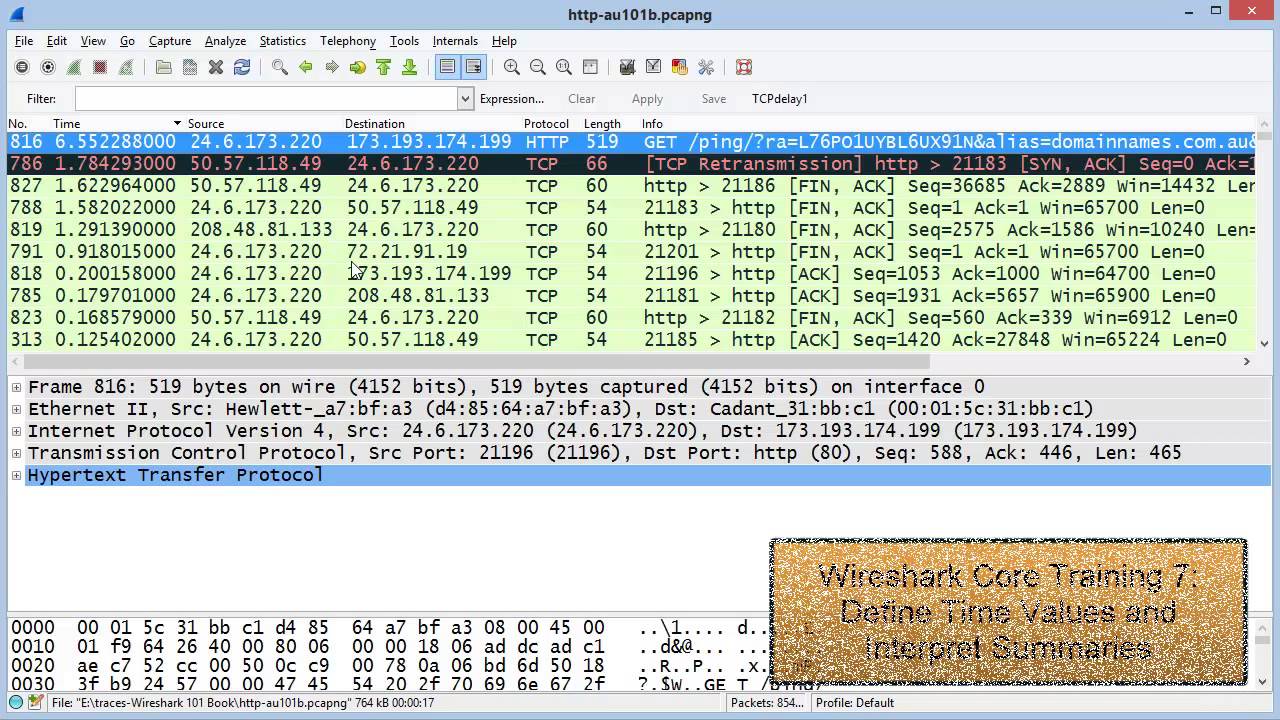
Task: Zoom in on packet text
Action: (x=512, y=67)
